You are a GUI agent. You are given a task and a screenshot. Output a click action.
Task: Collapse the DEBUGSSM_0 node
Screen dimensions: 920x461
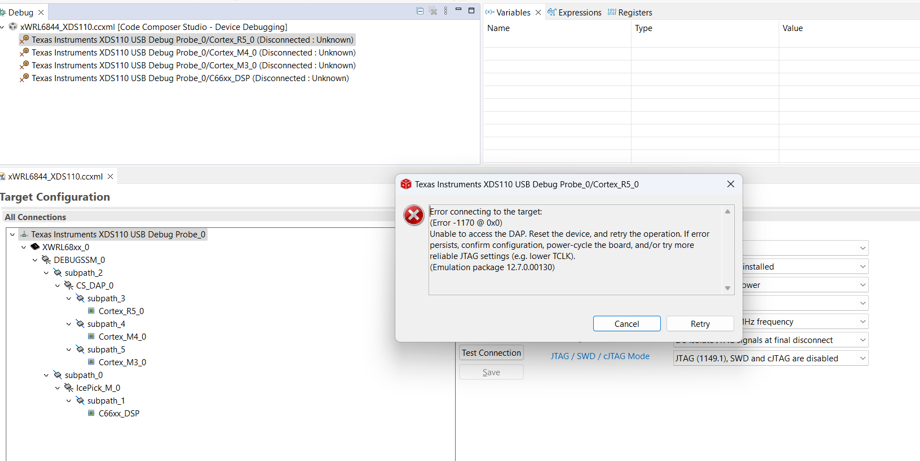pyautogui.click(x=35, y=260)
